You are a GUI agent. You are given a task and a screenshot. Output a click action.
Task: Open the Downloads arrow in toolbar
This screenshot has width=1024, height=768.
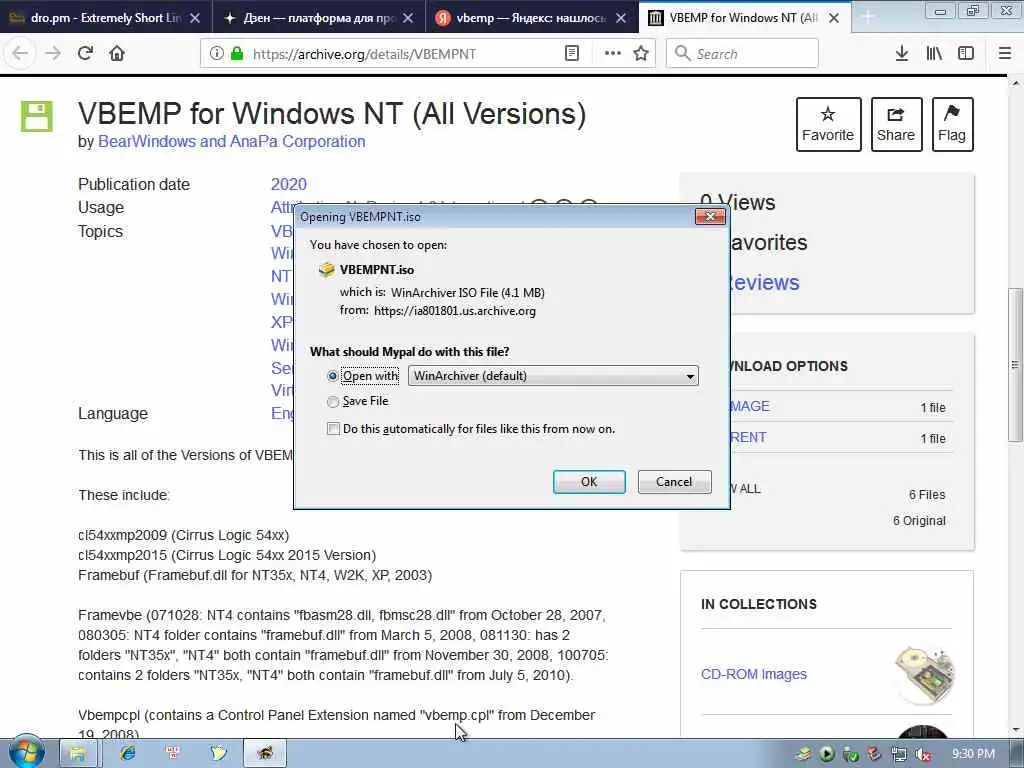coord(902,53)
